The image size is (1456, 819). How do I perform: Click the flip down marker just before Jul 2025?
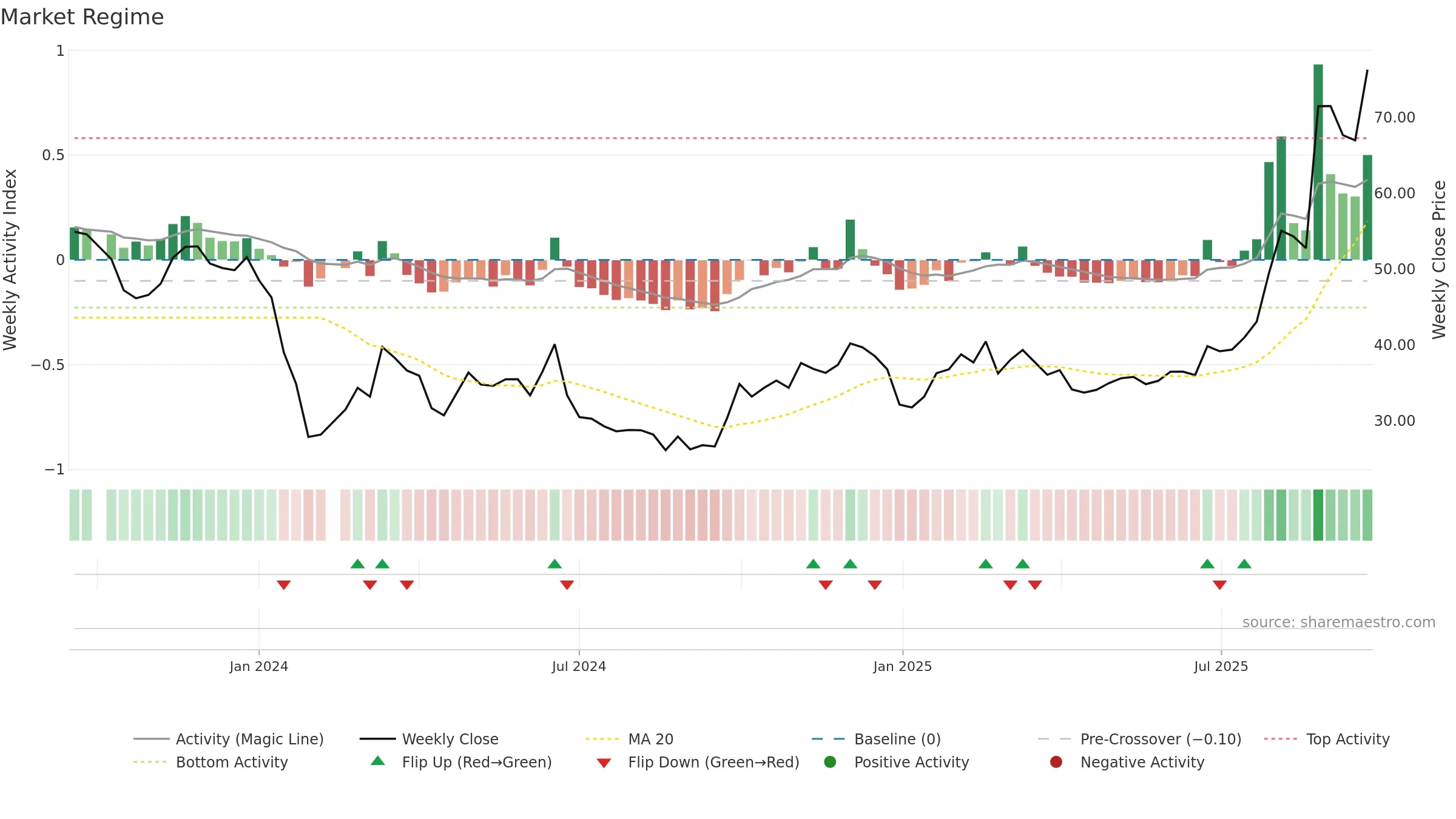click(1220, 585)
